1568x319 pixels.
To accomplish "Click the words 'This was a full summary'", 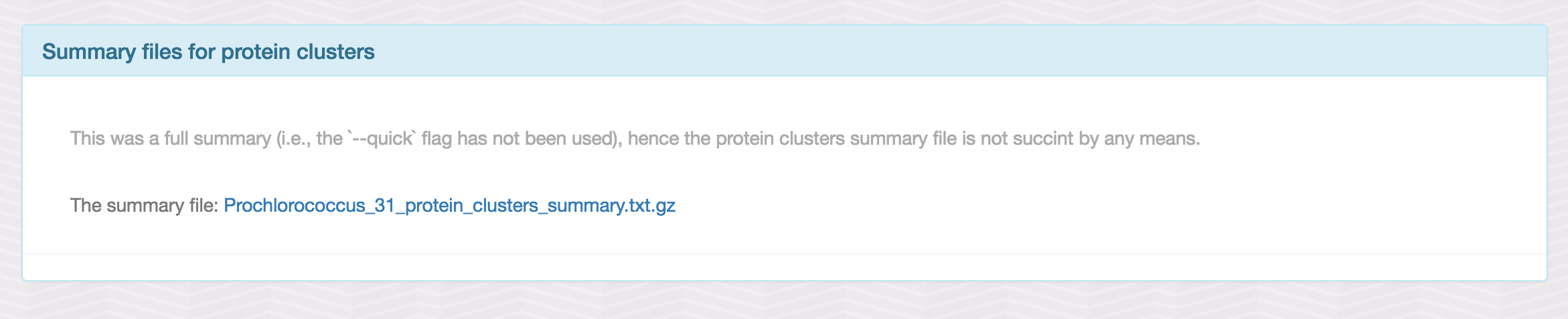I will pos(171,139).
